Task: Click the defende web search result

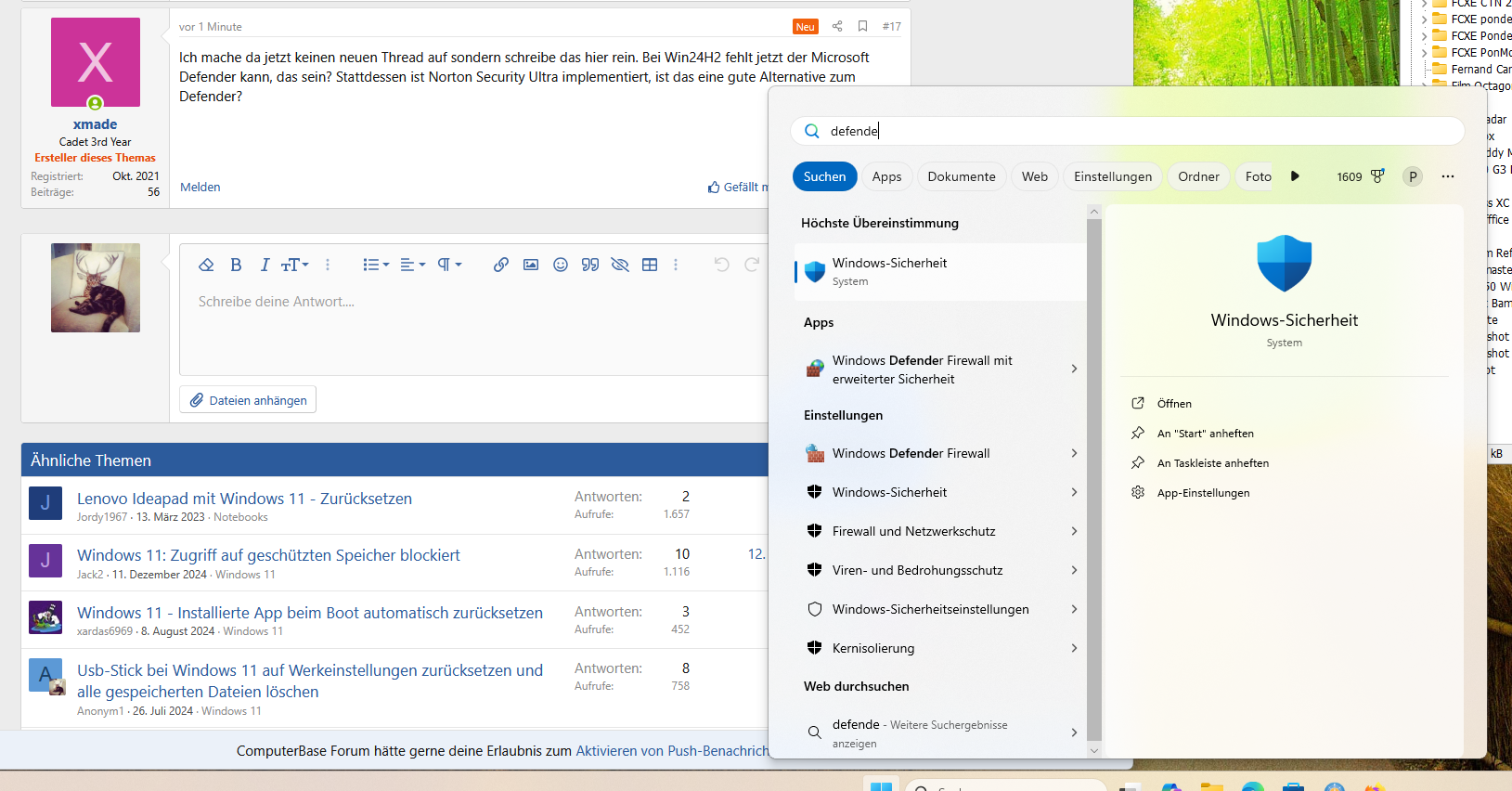Action: [931, 733]
